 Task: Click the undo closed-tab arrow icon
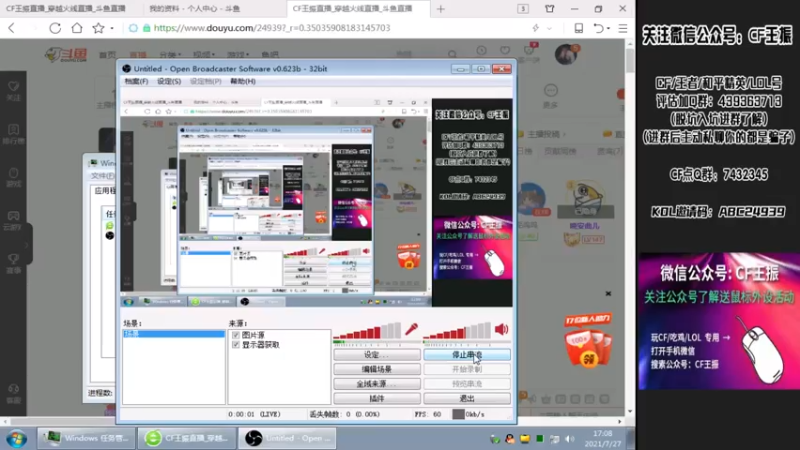[598, 28]
